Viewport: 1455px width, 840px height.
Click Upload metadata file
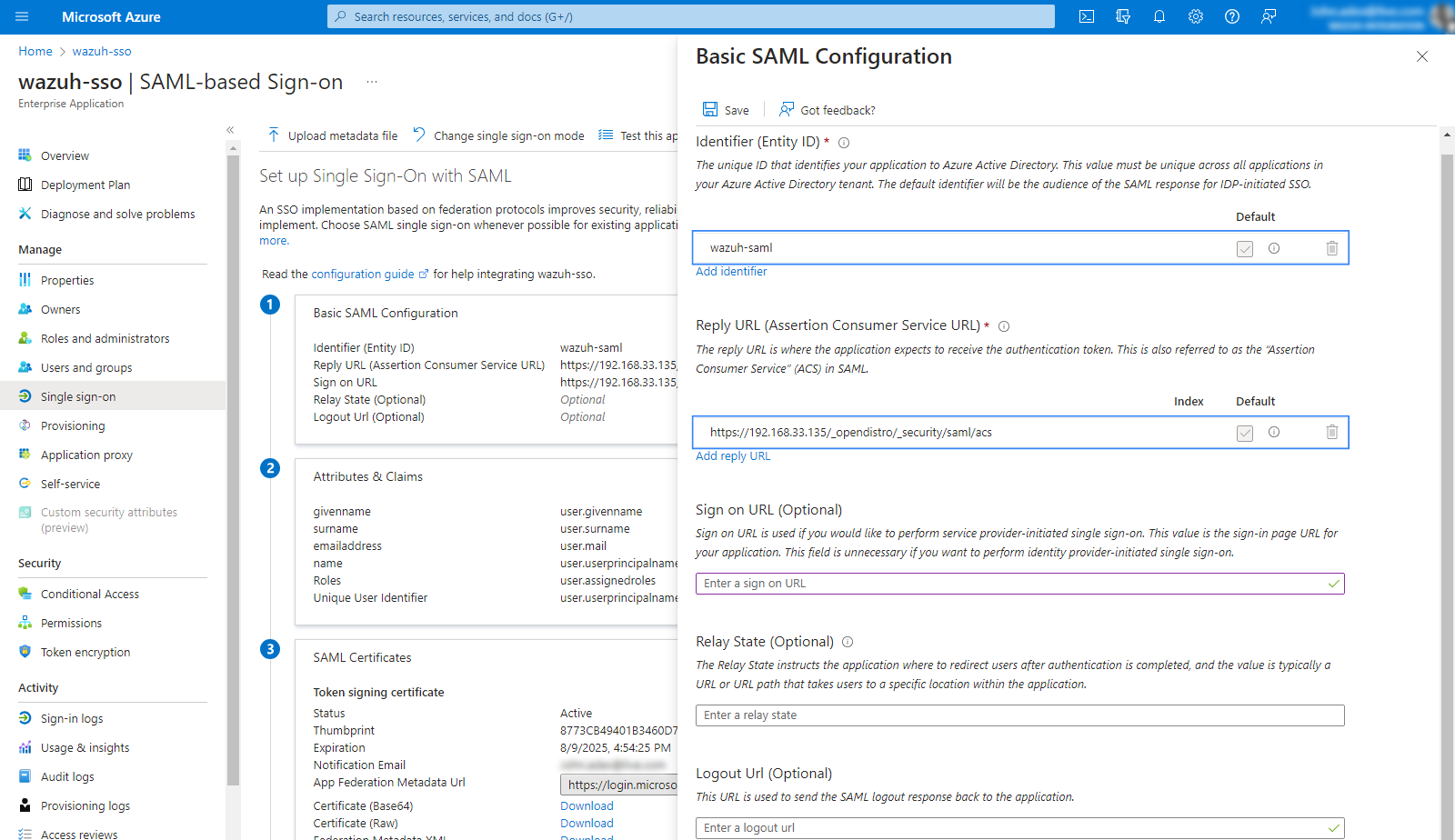(333, 135)
